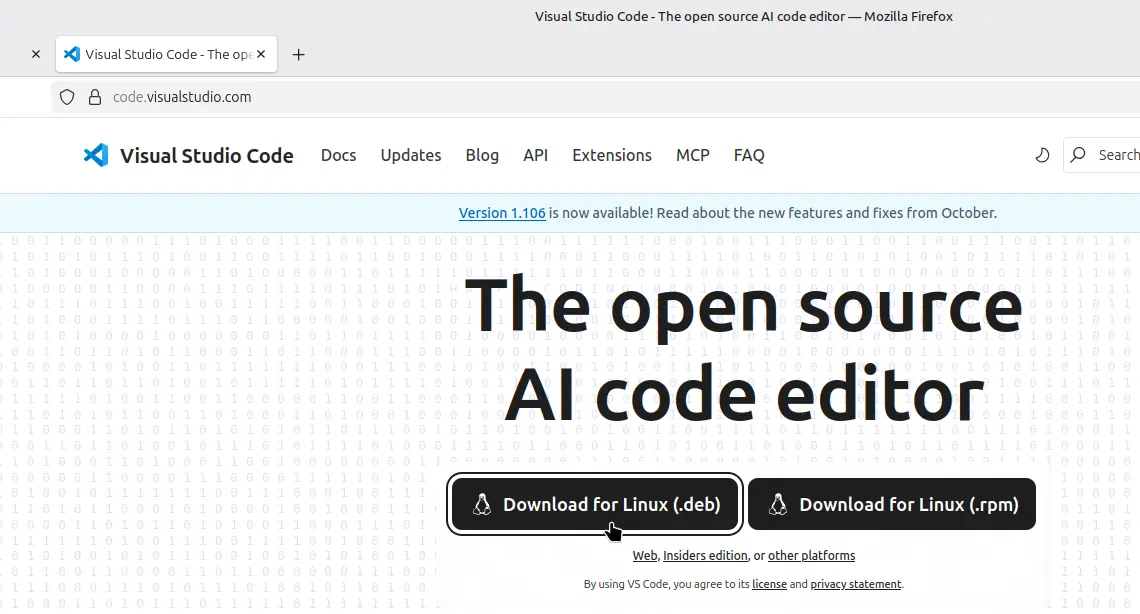
Task: Click the penguin icon on the .rpm button
Action: [777, 504]
